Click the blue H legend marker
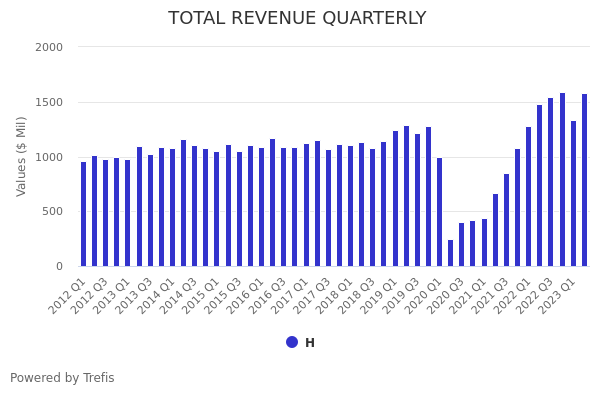 [292, 342]
